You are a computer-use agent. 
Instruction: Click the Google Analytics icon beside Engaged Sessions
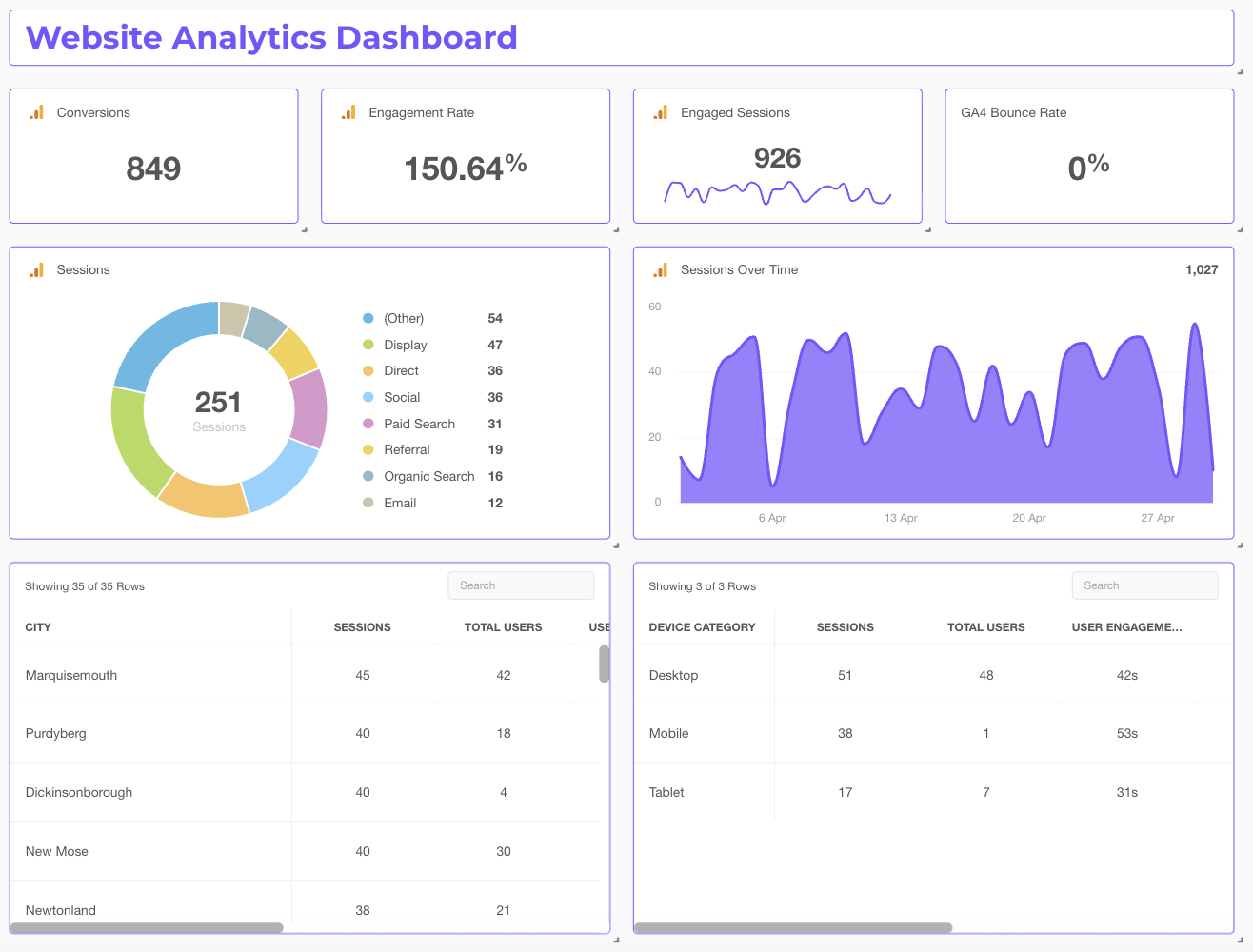pos(661,112)
